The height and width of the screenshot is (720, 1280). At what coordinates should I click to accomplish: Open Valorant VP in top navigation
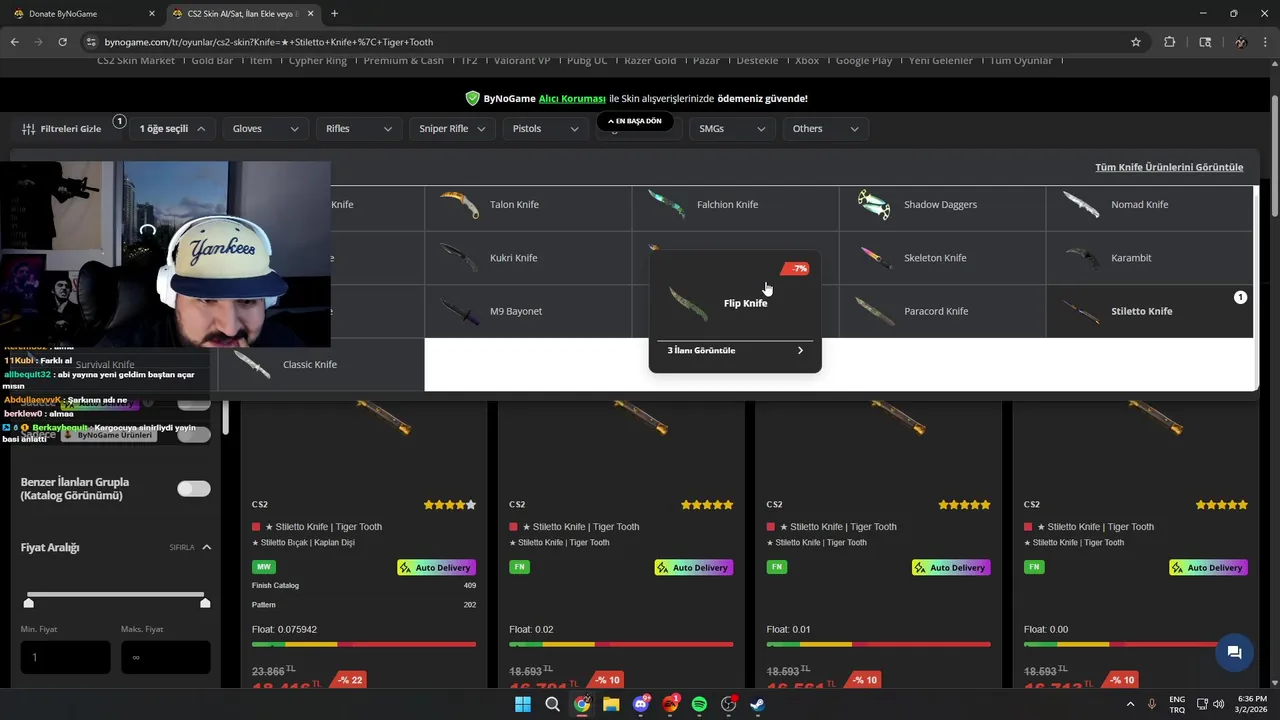[522, 61]
